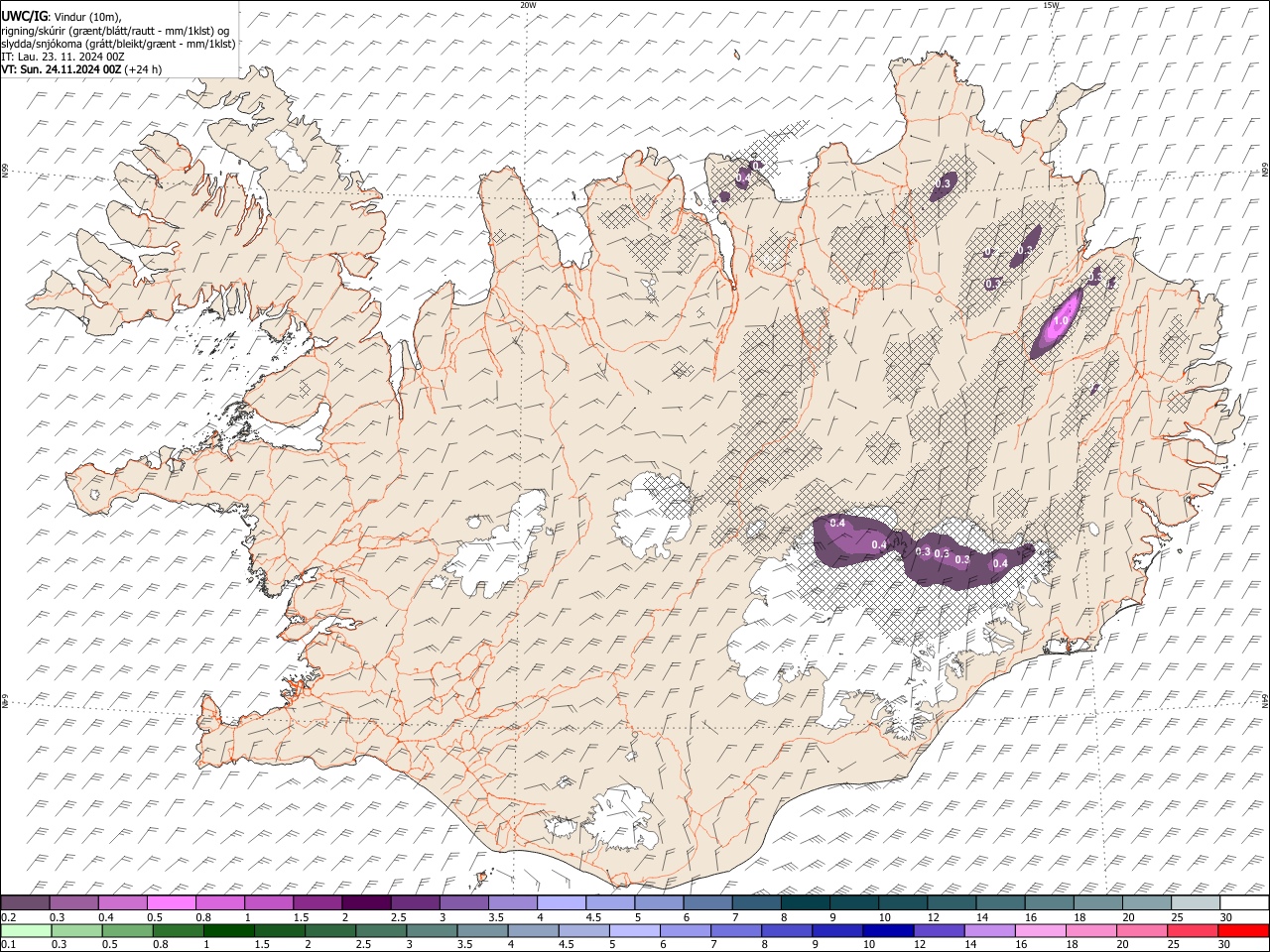
Task: Select the darkest green 1–1.5 rain legend swatch
Action: coord(229,930)
